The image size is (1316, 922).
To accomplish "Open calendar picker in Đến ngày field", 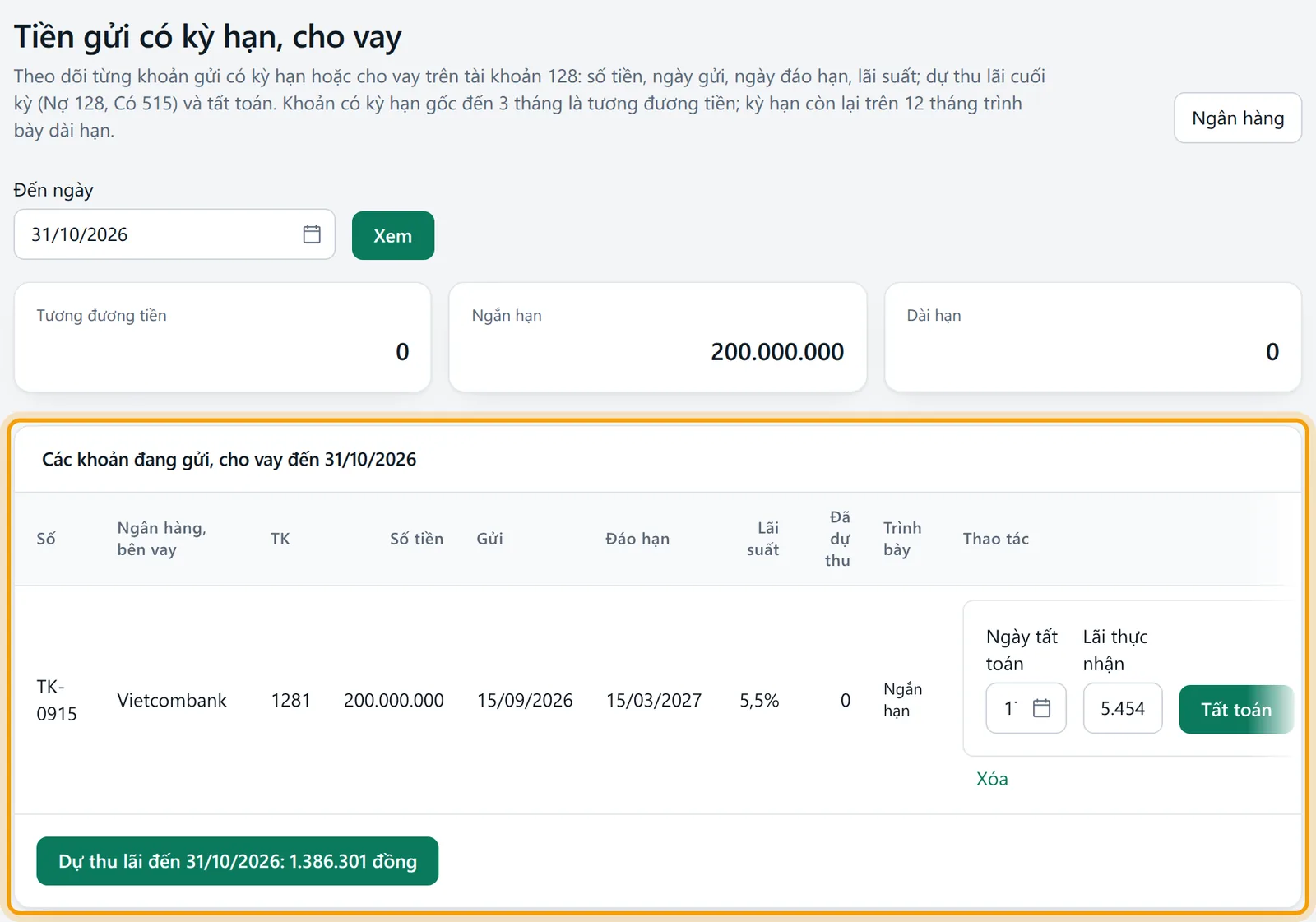I will point(312,234).
